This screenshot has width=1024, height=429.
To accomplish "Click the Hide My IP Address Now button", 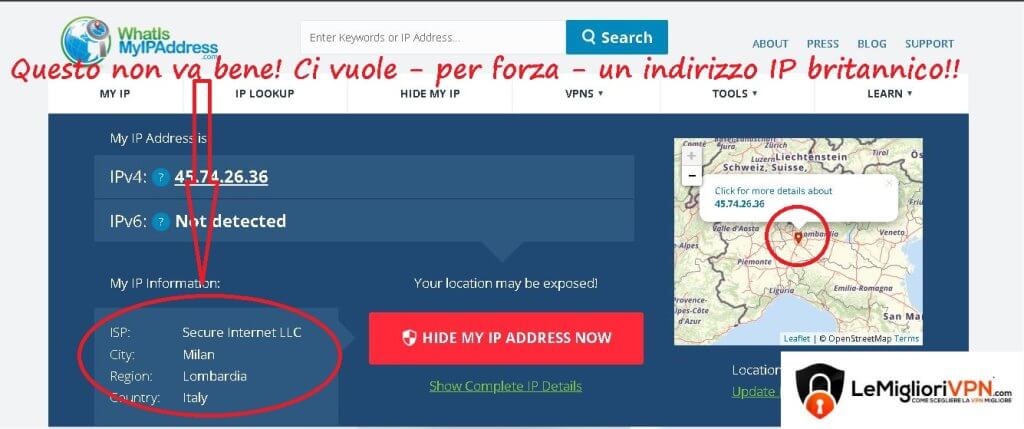I will tap(506, 338).
